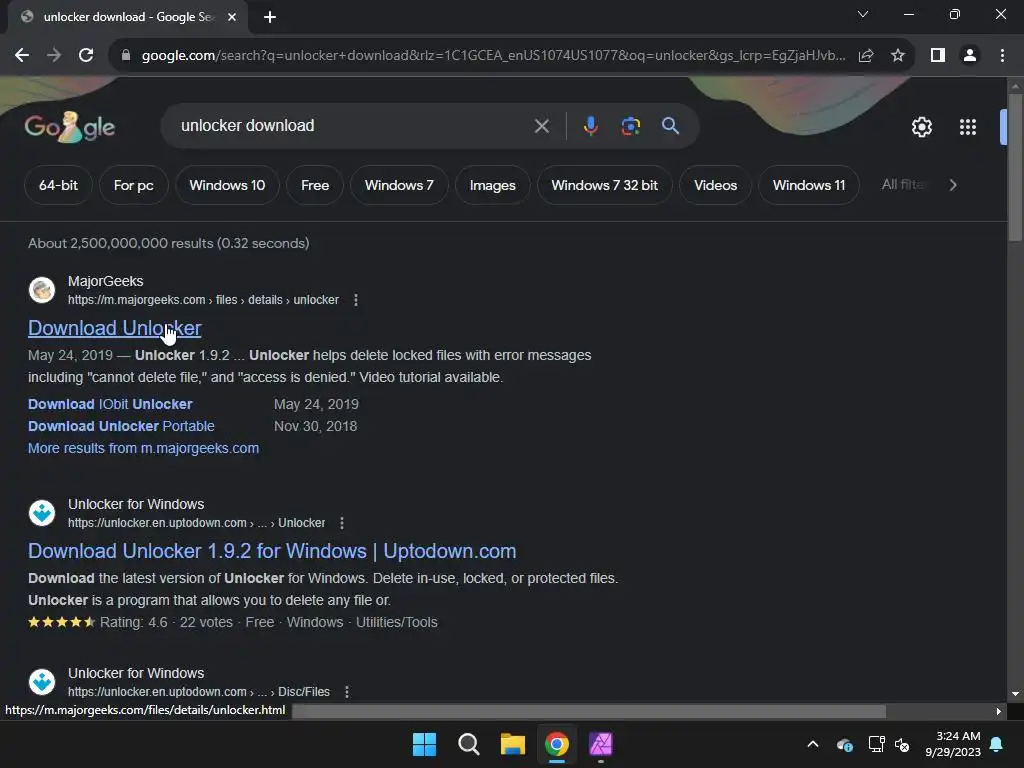Open Google quick settings gear

[921, 127]
